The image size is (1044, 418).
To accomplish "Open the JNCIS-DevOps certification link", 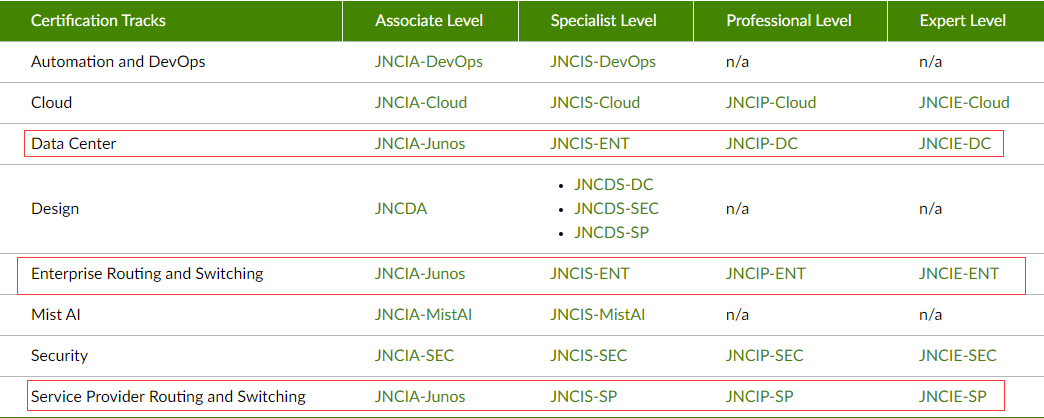I will 603,62.
